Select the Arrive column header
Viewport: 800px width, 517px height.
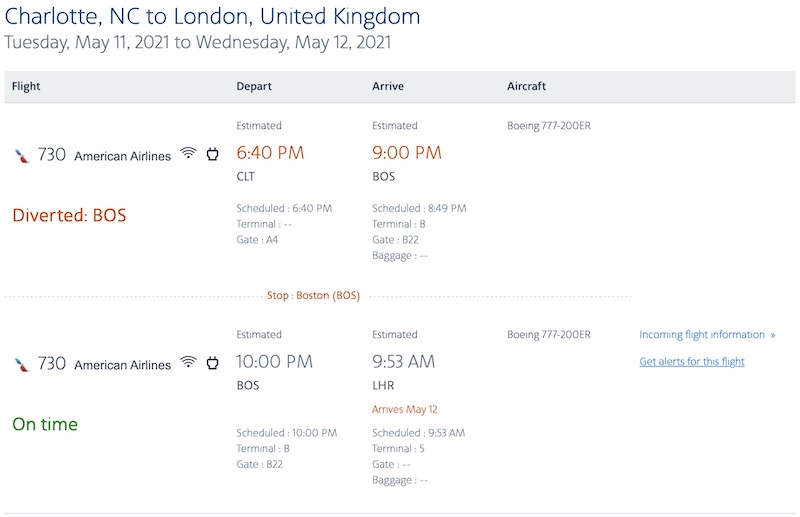(388, 86)
